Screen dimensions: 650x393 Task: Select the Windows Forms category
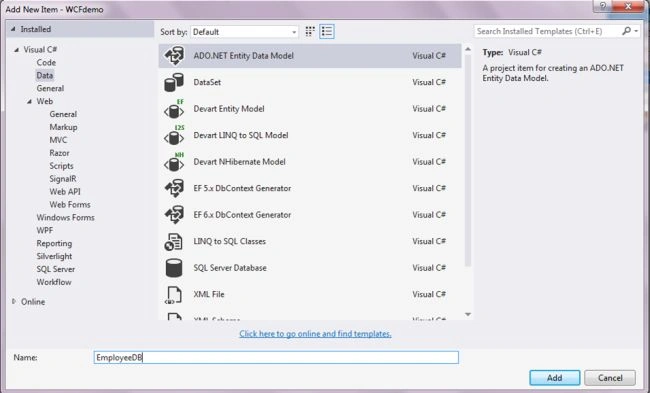[x=65, y=217]
